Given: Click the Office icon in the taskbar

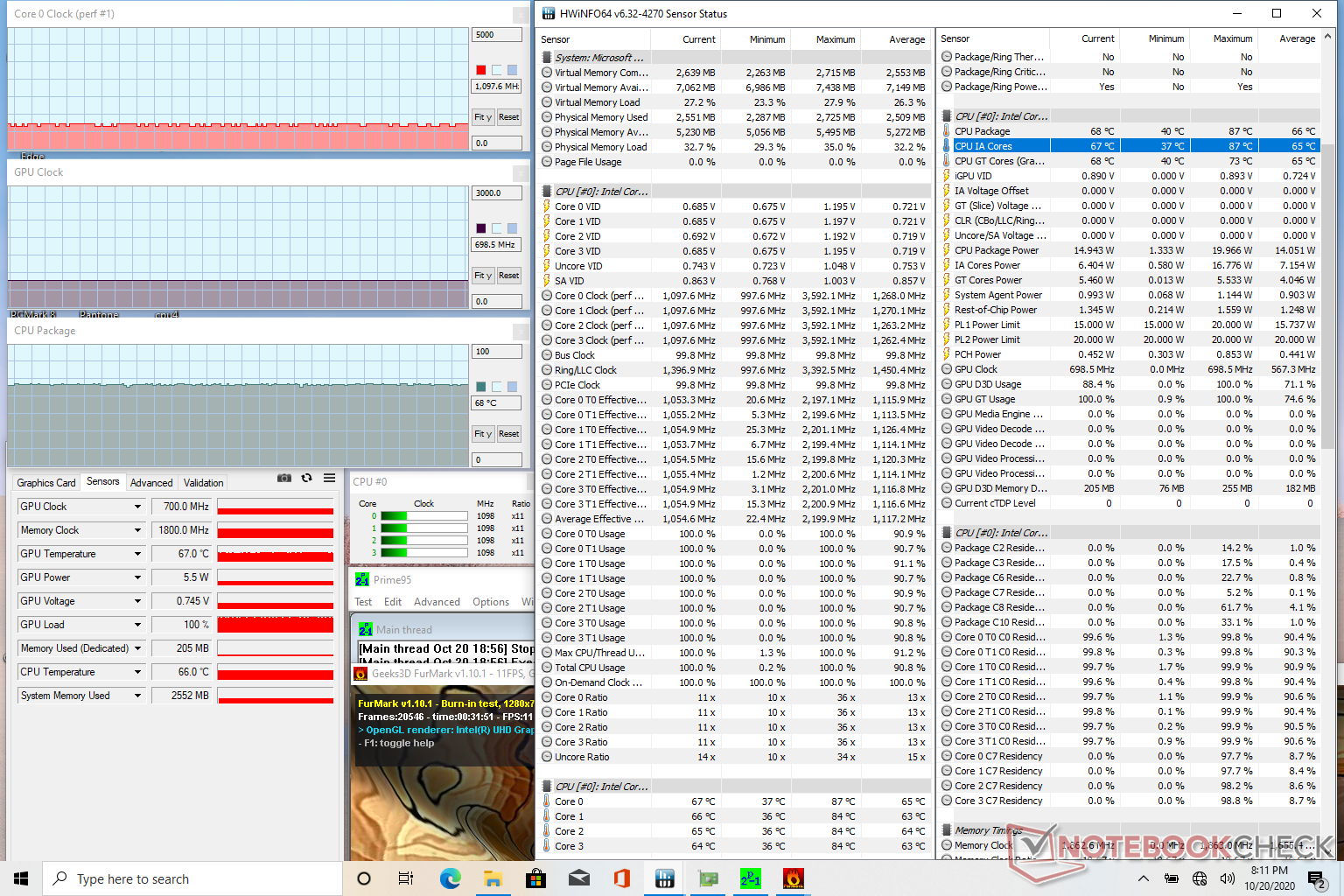Looking at the screenshot, I should click(621, 878).
